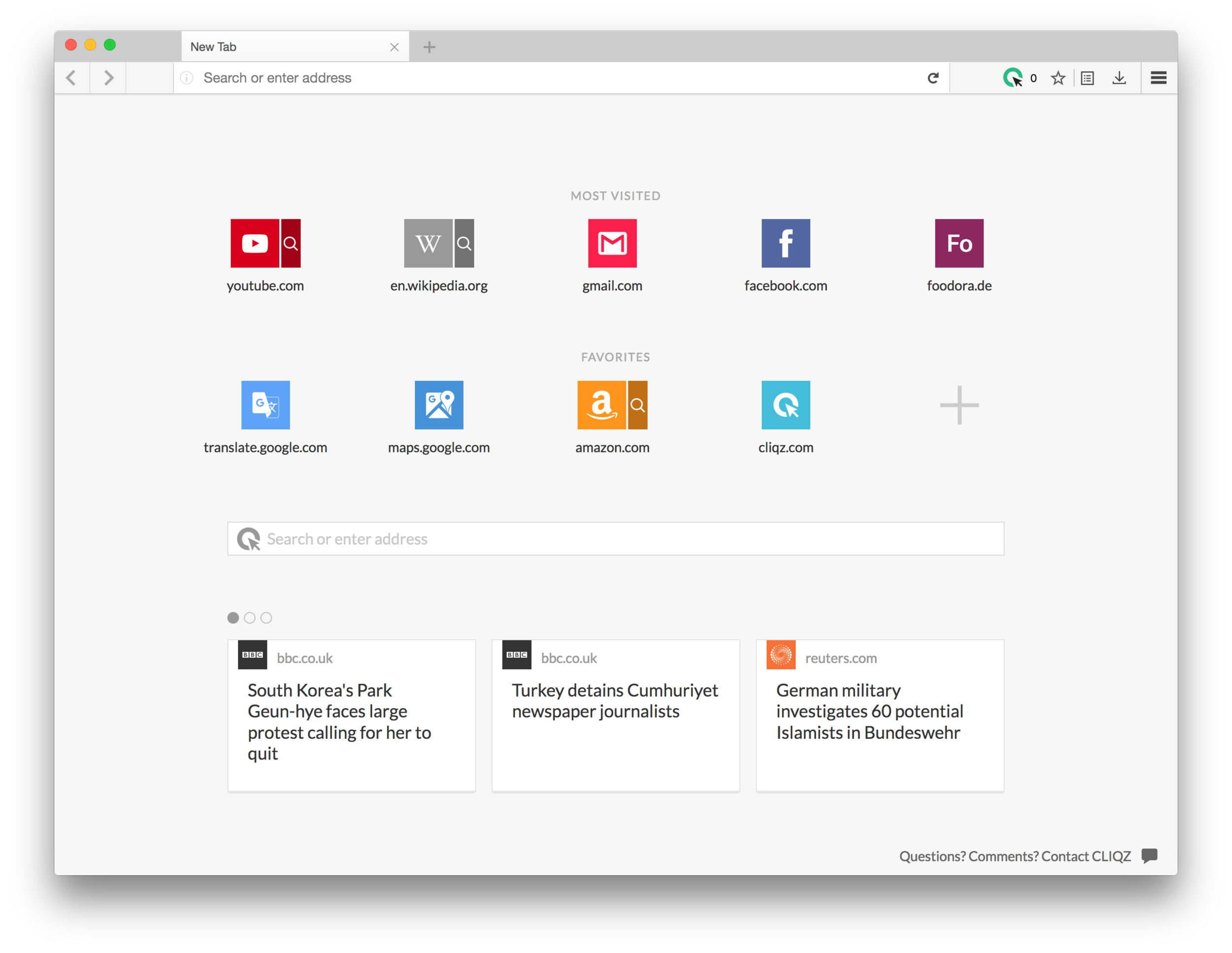Click the Wikipedia search magnifier button
The height and width of the screenshot is (953, 1232).
click(x=464, y=243)
